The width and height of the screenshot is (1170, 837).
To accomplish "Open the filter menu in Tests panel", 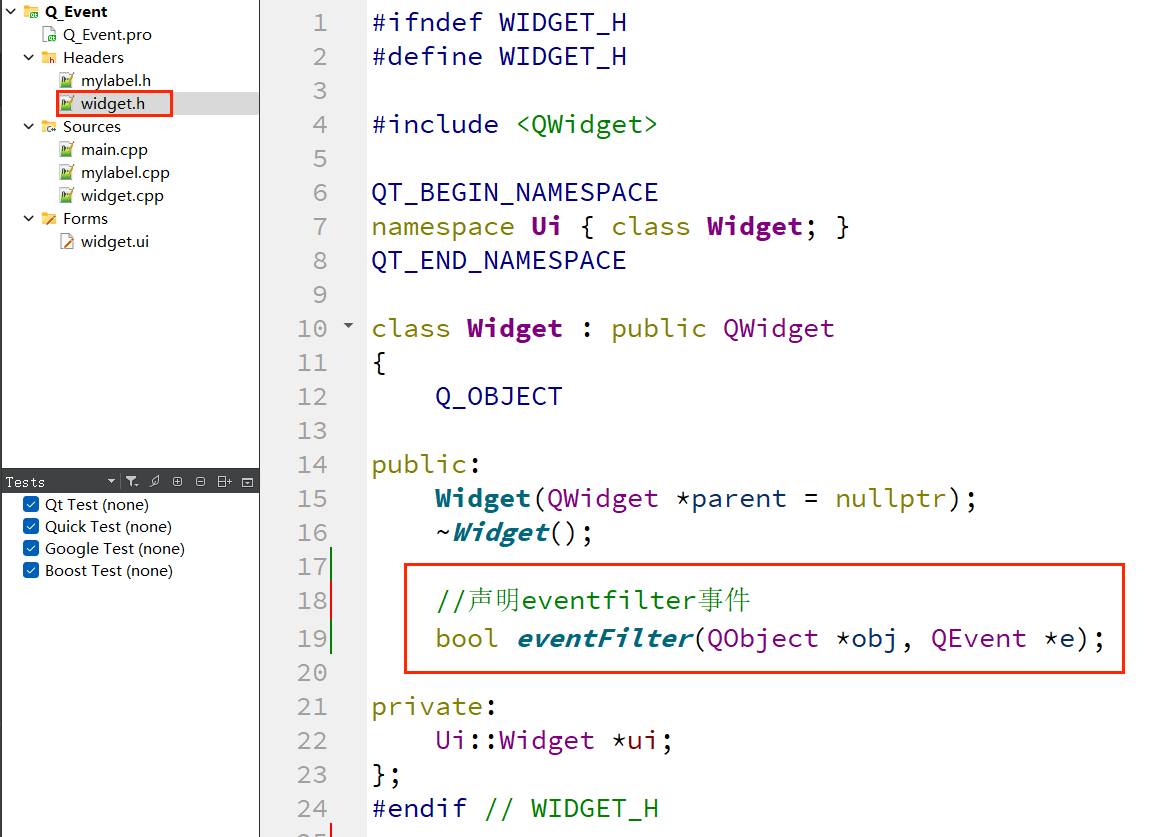I will tap(132, 482).
